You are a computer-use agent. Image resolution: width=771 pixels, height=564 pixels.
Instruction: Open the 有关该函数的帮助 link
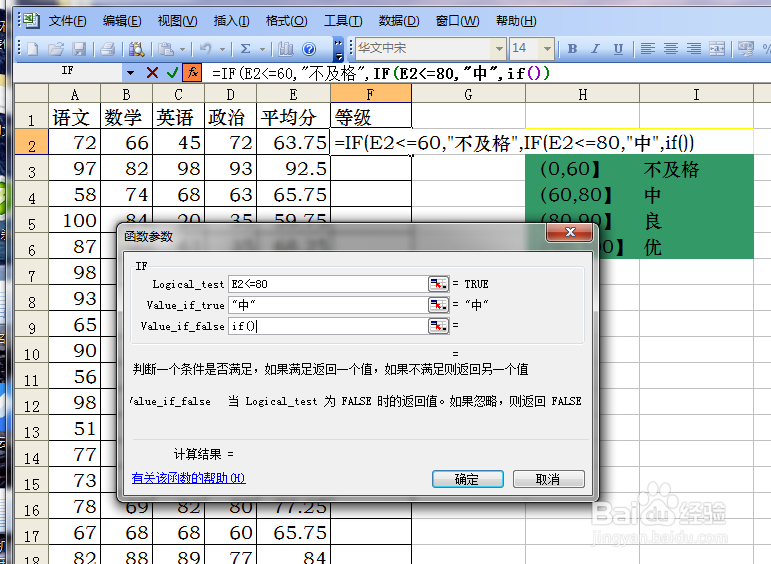point(188,477)
